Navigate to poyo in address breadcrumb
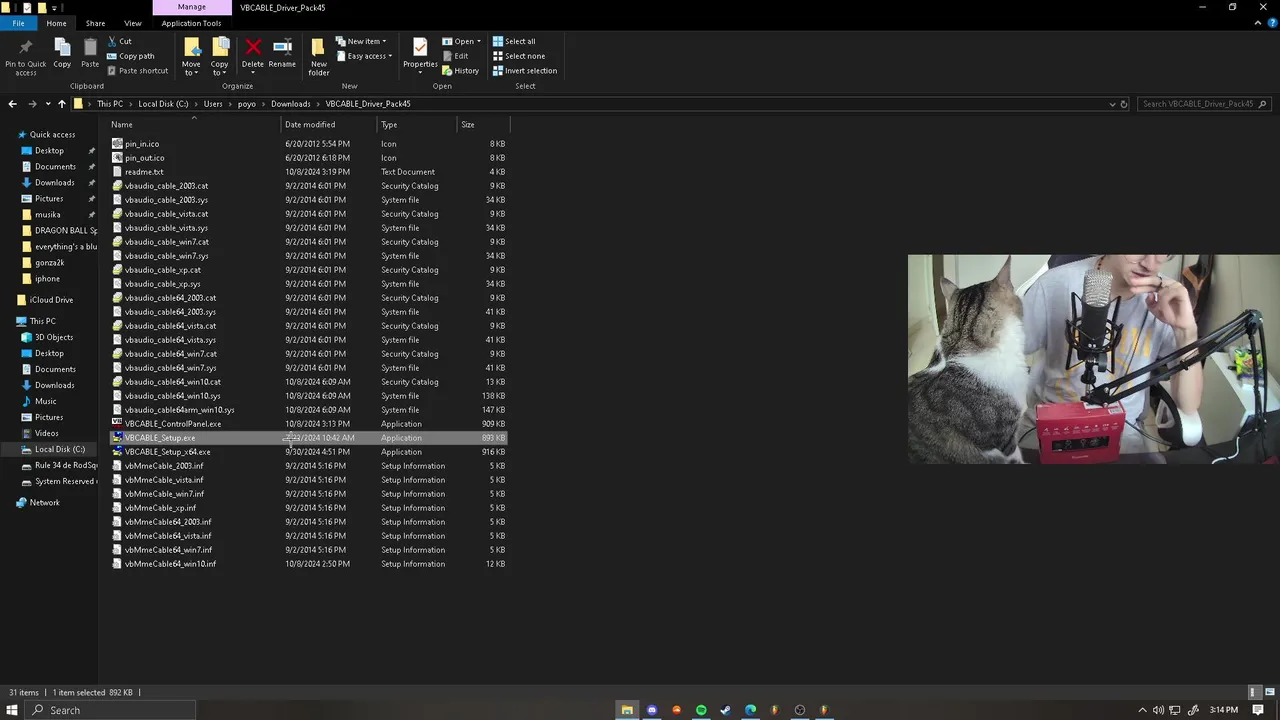This screenshot has width=1280, height=720. click(246, 104)
